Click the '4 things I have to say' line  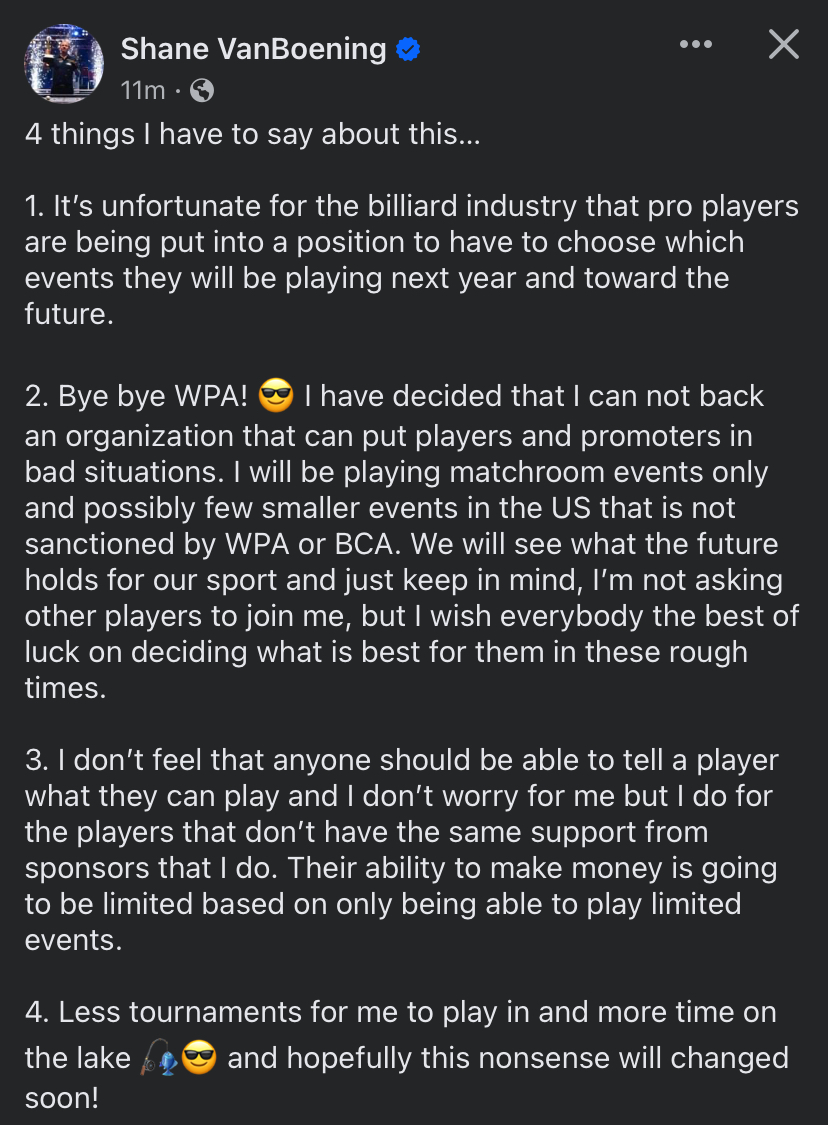253,134
